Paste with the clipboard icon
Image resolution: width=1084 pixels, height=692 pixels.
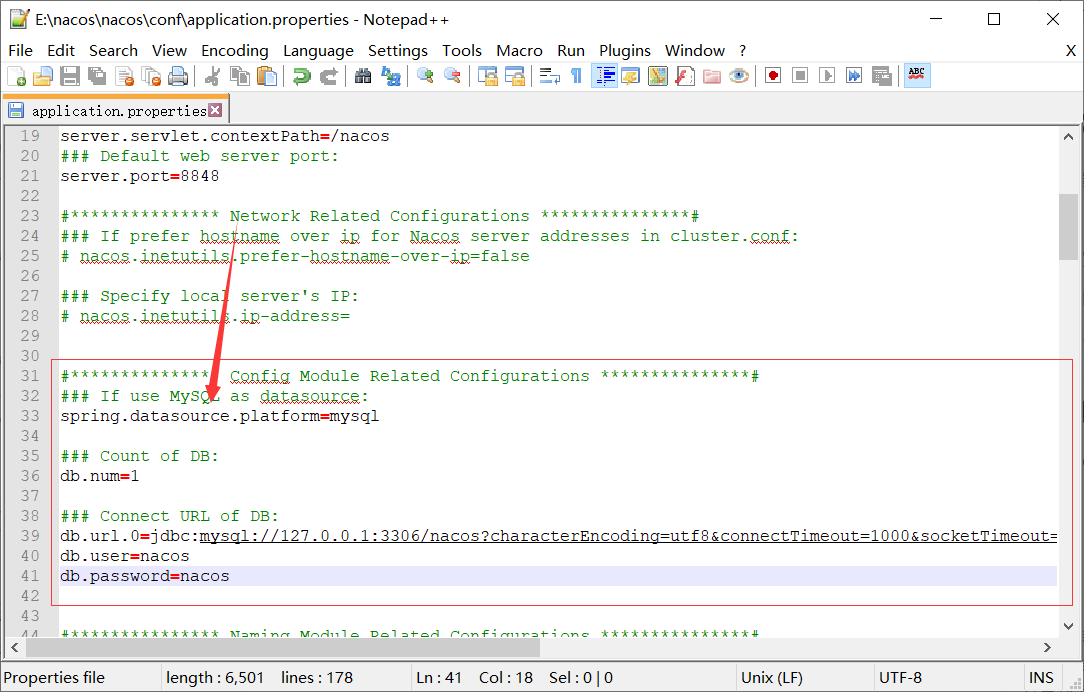[267, 75]
